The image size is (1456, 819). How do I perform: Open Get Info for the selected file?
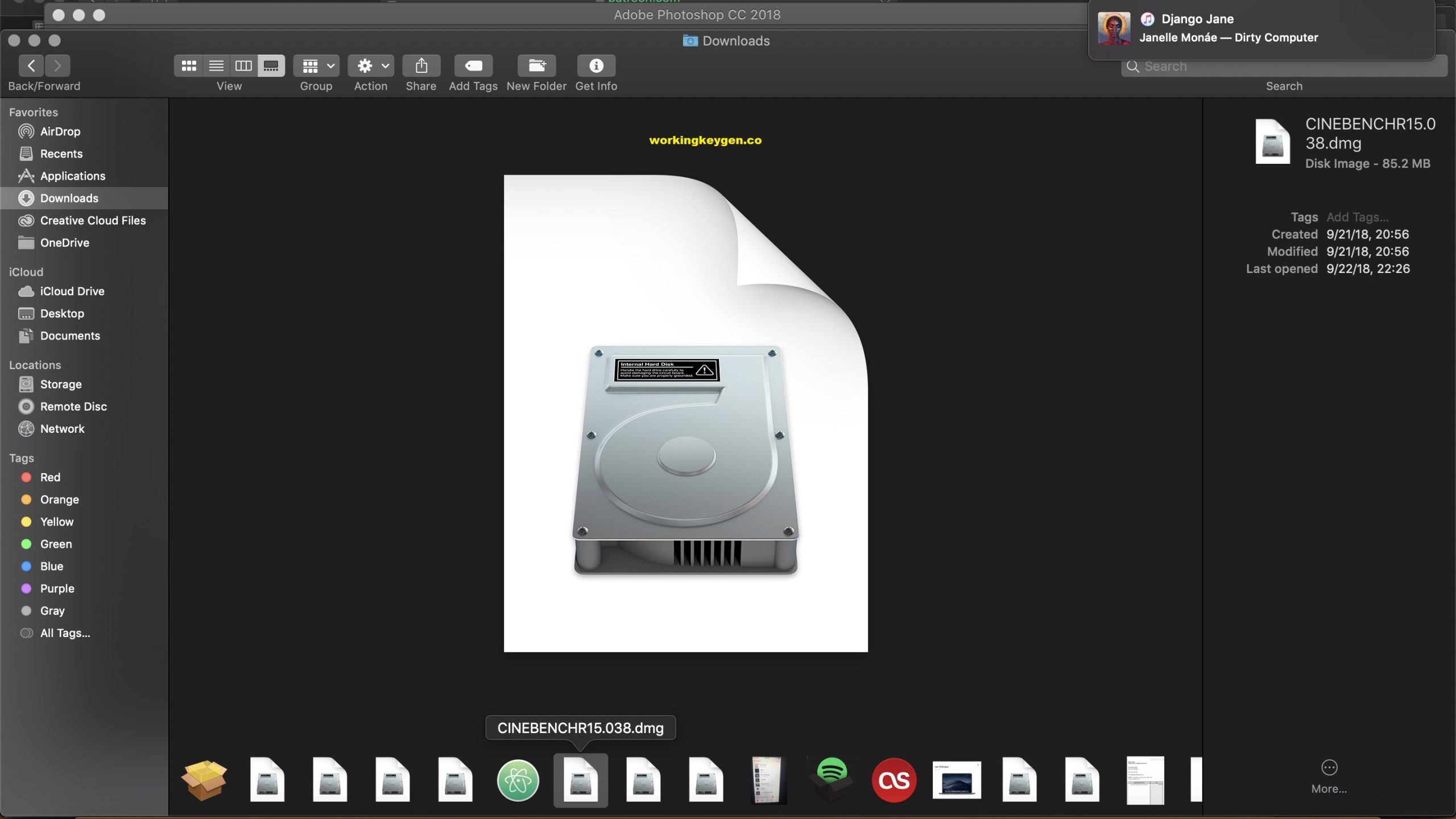tap(595, 65)
